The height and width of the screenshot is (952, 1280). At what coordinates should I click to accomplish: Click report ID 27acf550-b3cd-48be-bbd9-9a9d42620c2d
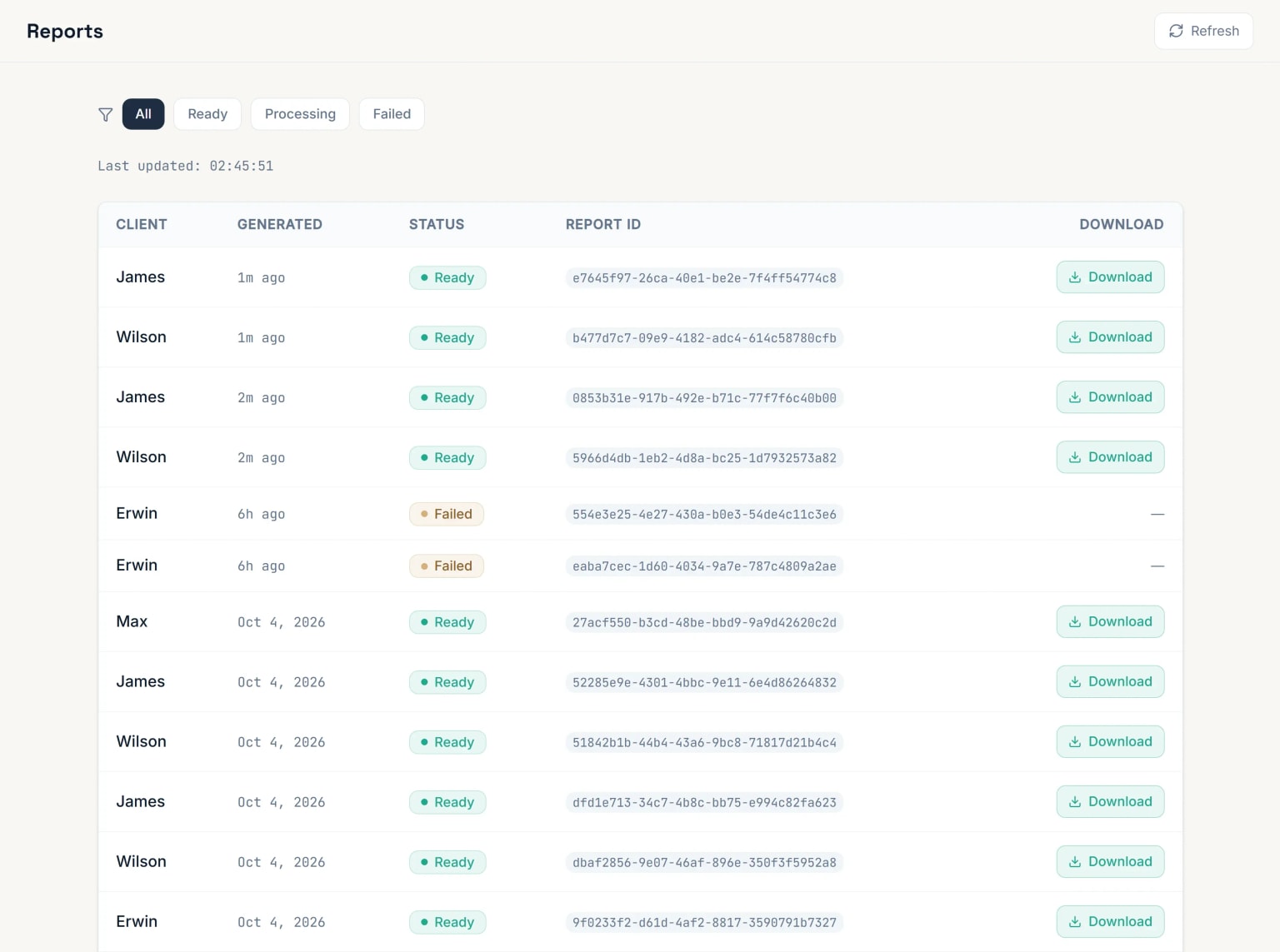pos(704,622)
